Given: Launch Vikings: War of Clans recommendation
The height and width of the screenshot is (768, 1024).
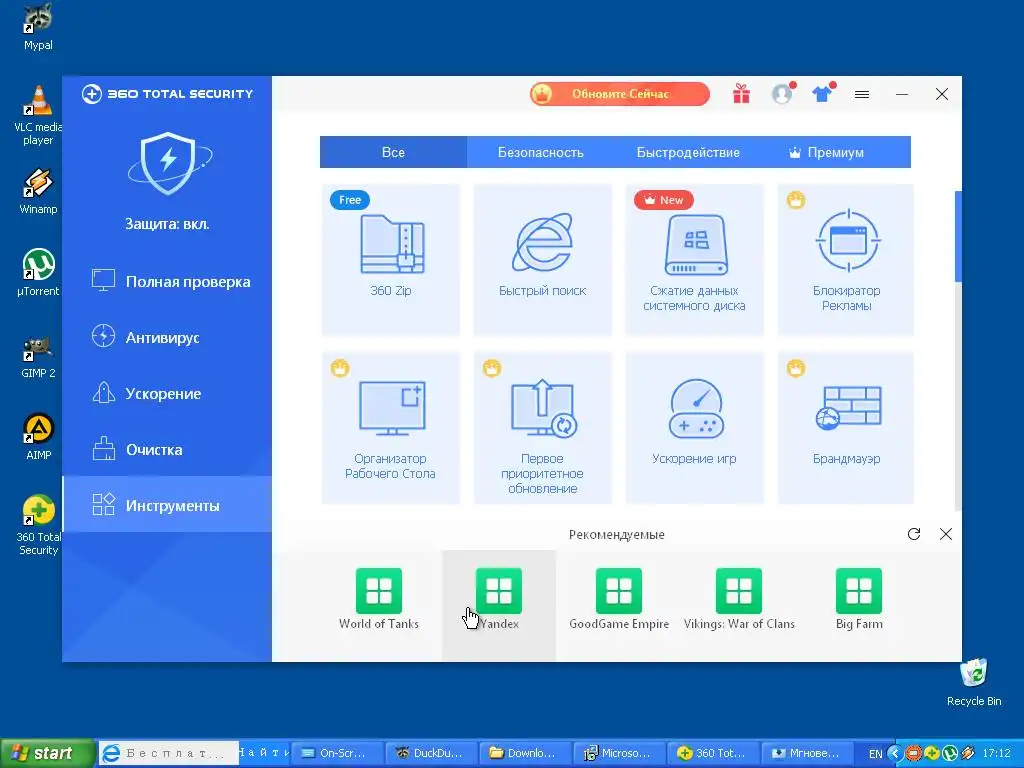Looking at the screenshot, I should tap(739, 599).
